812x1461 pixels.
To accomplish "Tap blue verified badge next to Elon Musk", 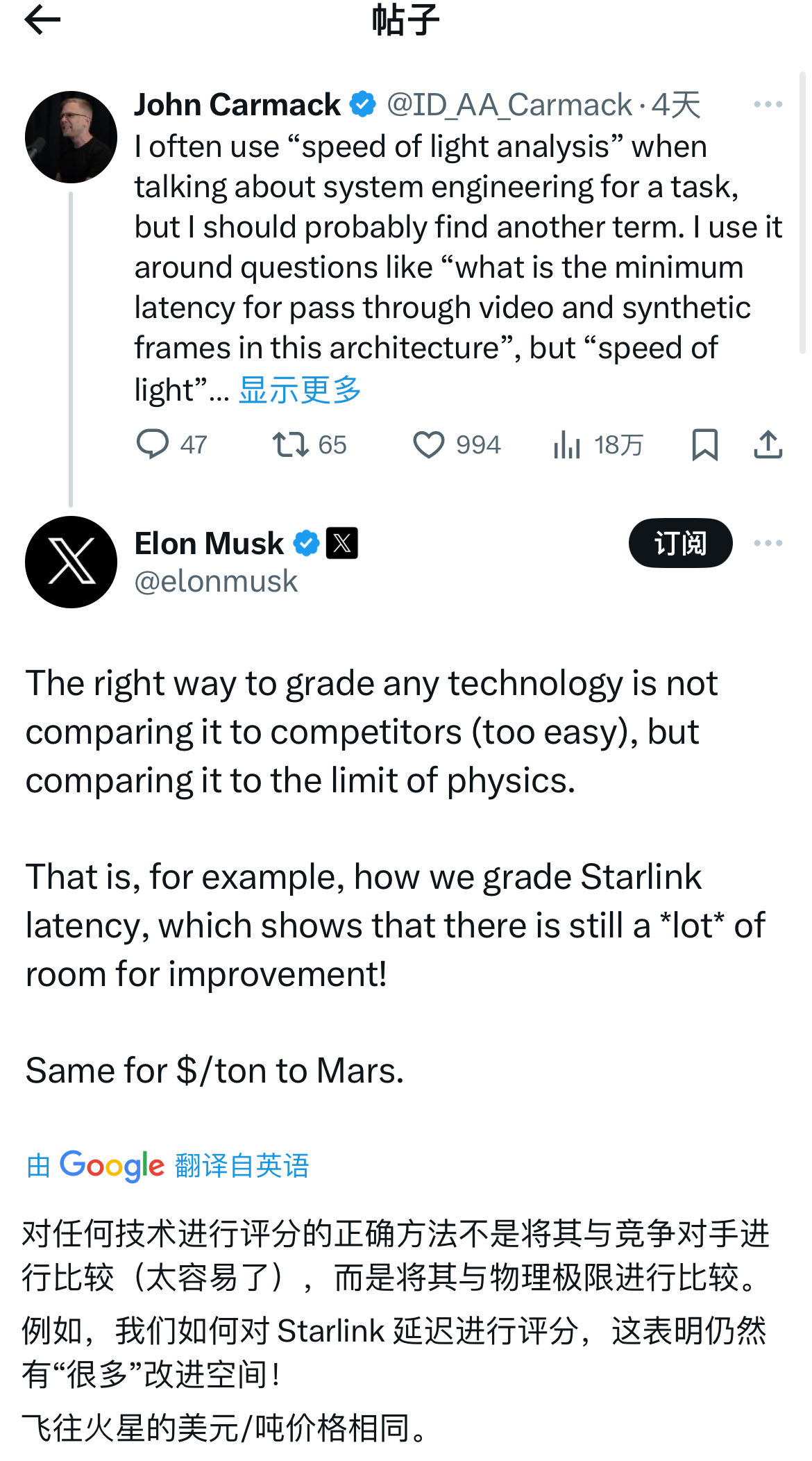I will (306, 543).
